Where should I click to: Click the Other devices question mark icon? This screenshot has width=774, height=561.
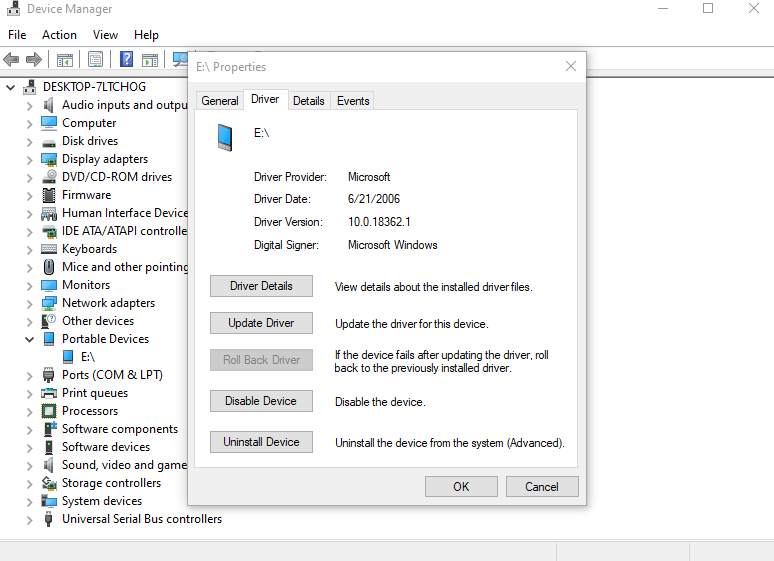(48, 321)
